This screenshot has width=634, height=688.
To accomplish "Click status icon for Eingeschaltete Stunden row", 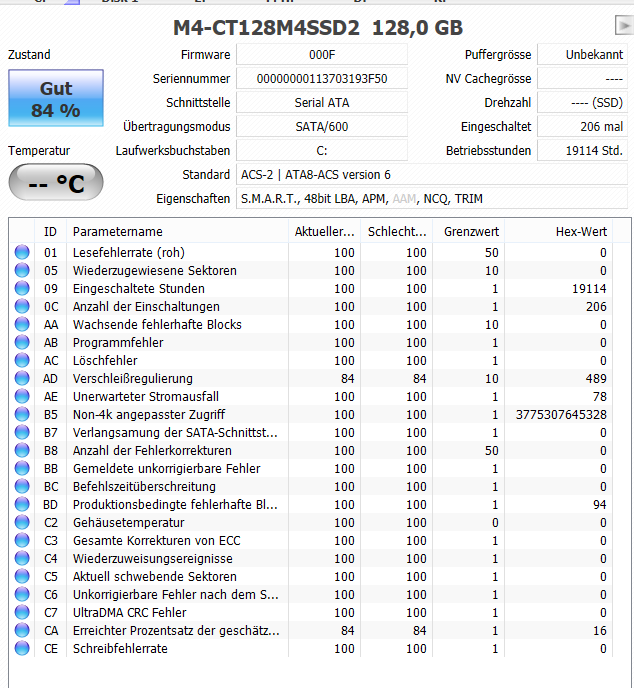I will (x=22, y=288).
